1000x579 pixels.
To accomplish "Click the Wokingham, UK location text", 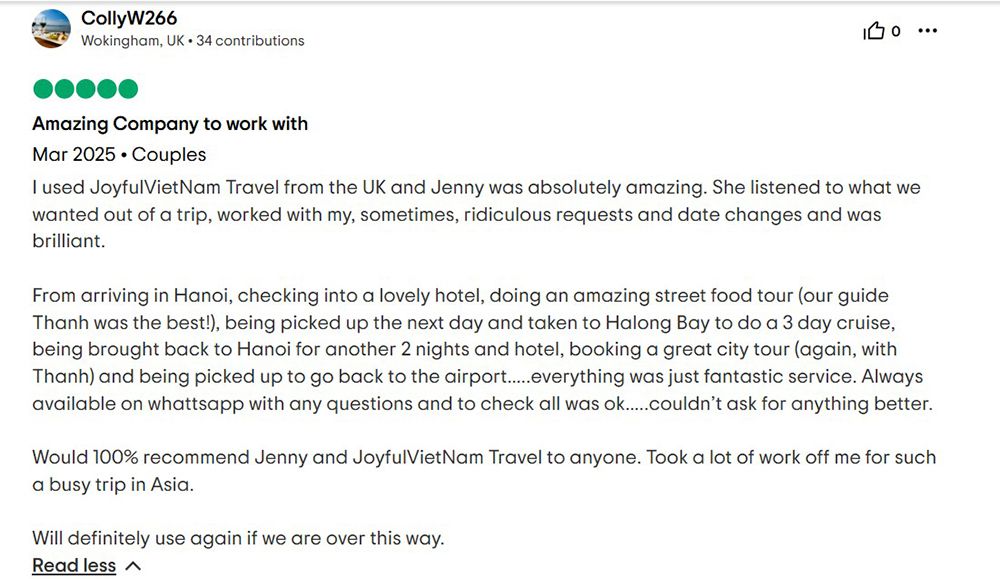I will 133,41.
